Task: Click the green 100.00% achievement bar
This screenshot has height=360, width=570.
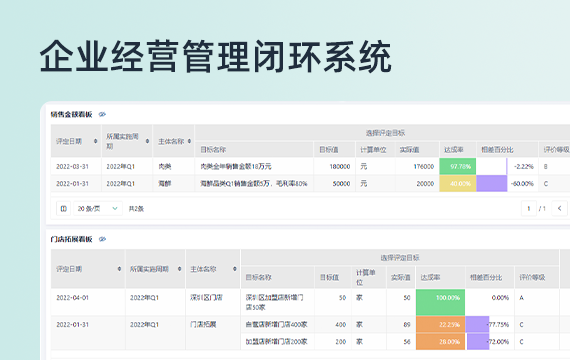Action: pyautogui.click(x=440, y=302)
